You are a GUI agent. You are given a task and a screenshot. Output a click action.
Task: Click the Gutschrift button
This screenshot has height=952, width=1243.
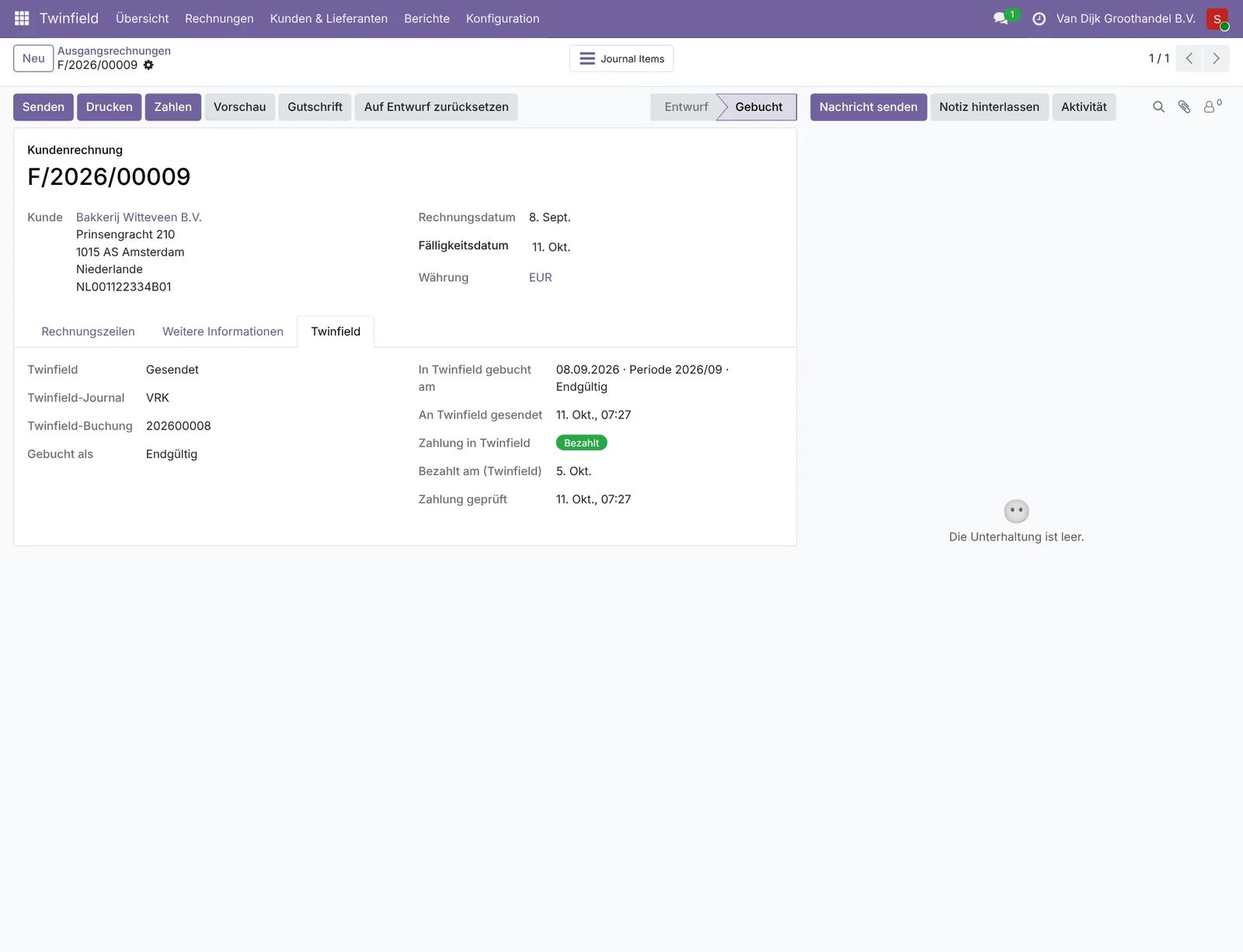click(x=315, y=107)
